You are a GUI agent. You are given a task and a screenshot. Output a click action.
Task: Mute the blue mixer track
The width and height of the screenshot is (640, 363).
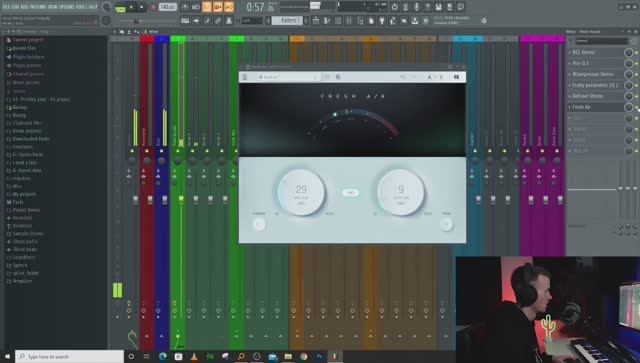pyautogui.click(x=162, y=151)
